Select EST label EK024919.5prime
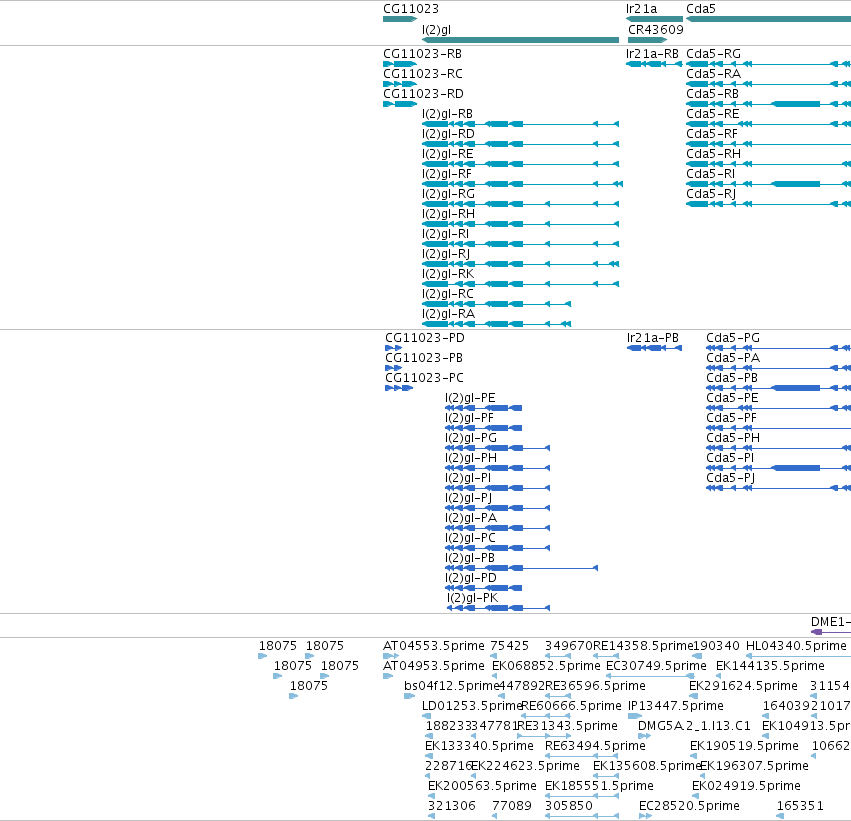 tap(746, 787)
